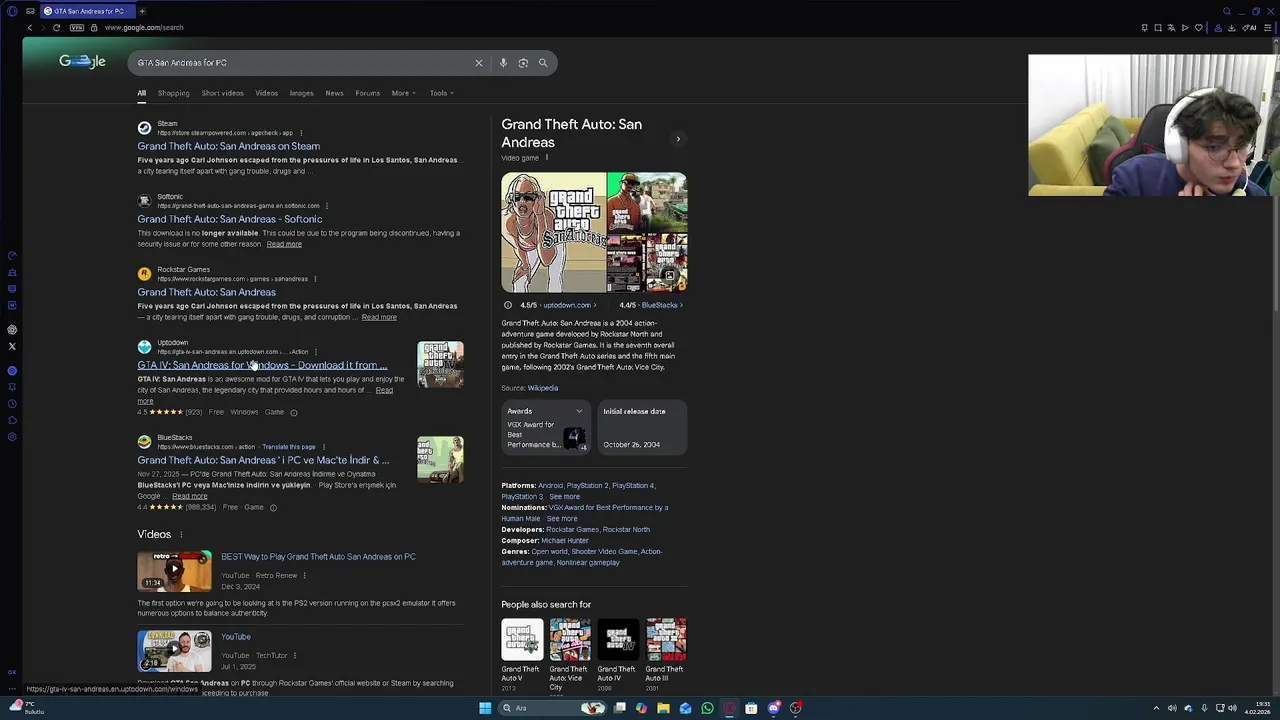Switch to the Short videos tab
Image resolution: width=1280 pixels, height=720 pixels.
pyautogui.click(x=222, y=93)
